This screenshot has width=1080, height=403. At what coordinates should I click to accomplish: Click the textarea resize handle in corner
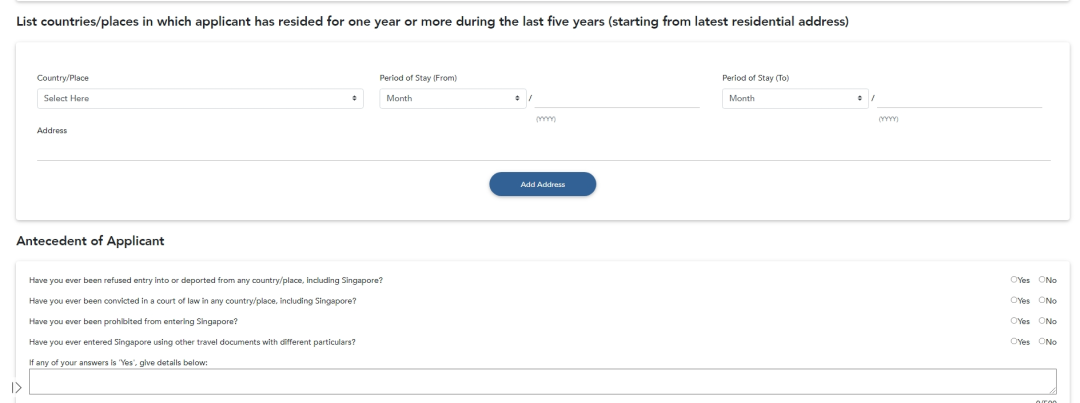[x=1052, y=391]
